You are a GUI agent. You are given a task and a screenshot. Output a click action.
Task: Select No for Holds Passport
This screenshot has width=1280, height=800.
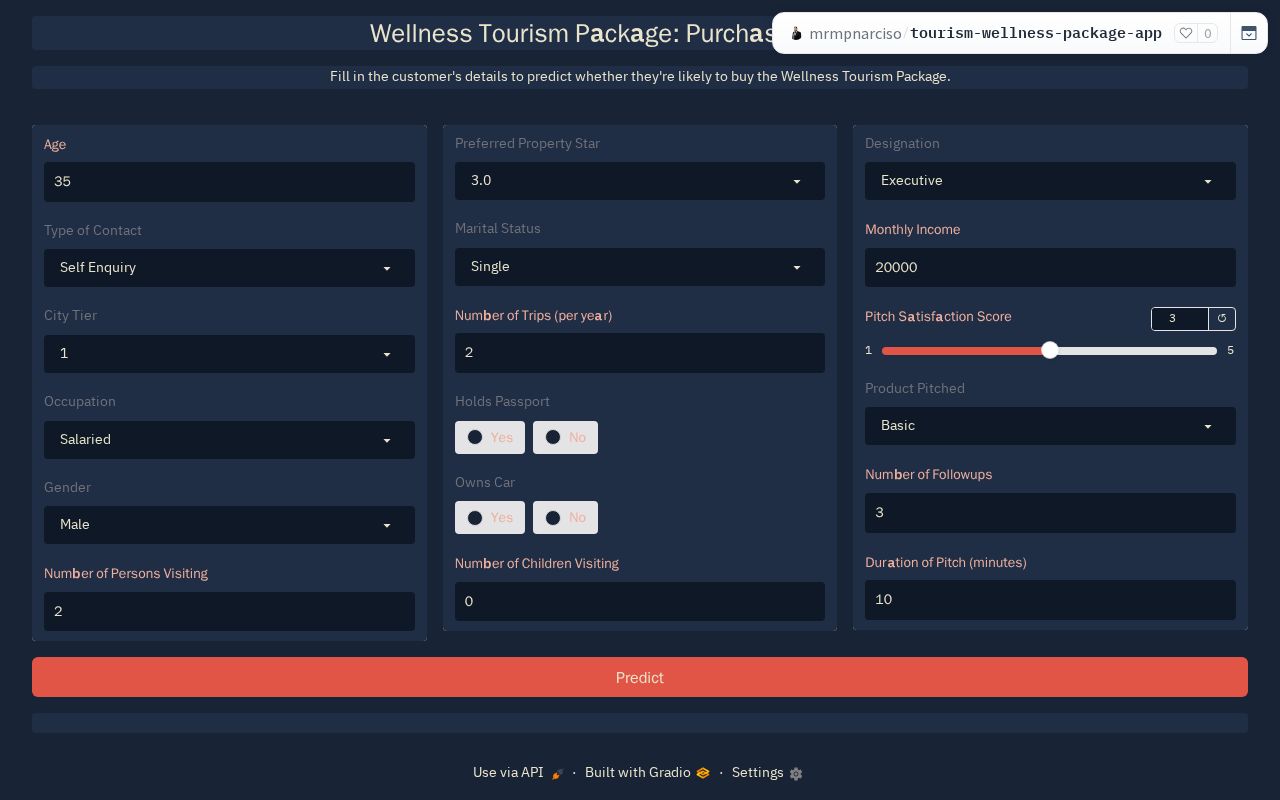pos(565,437)
